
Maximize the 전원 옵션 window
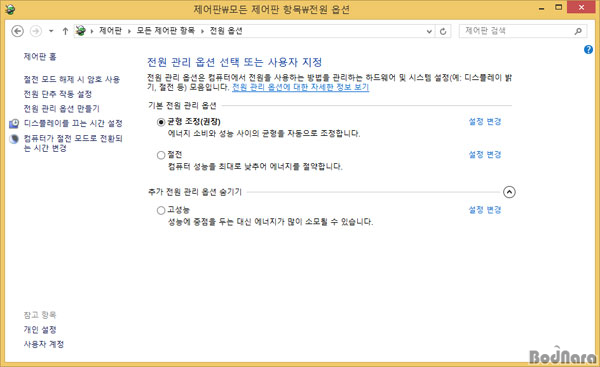559,7
